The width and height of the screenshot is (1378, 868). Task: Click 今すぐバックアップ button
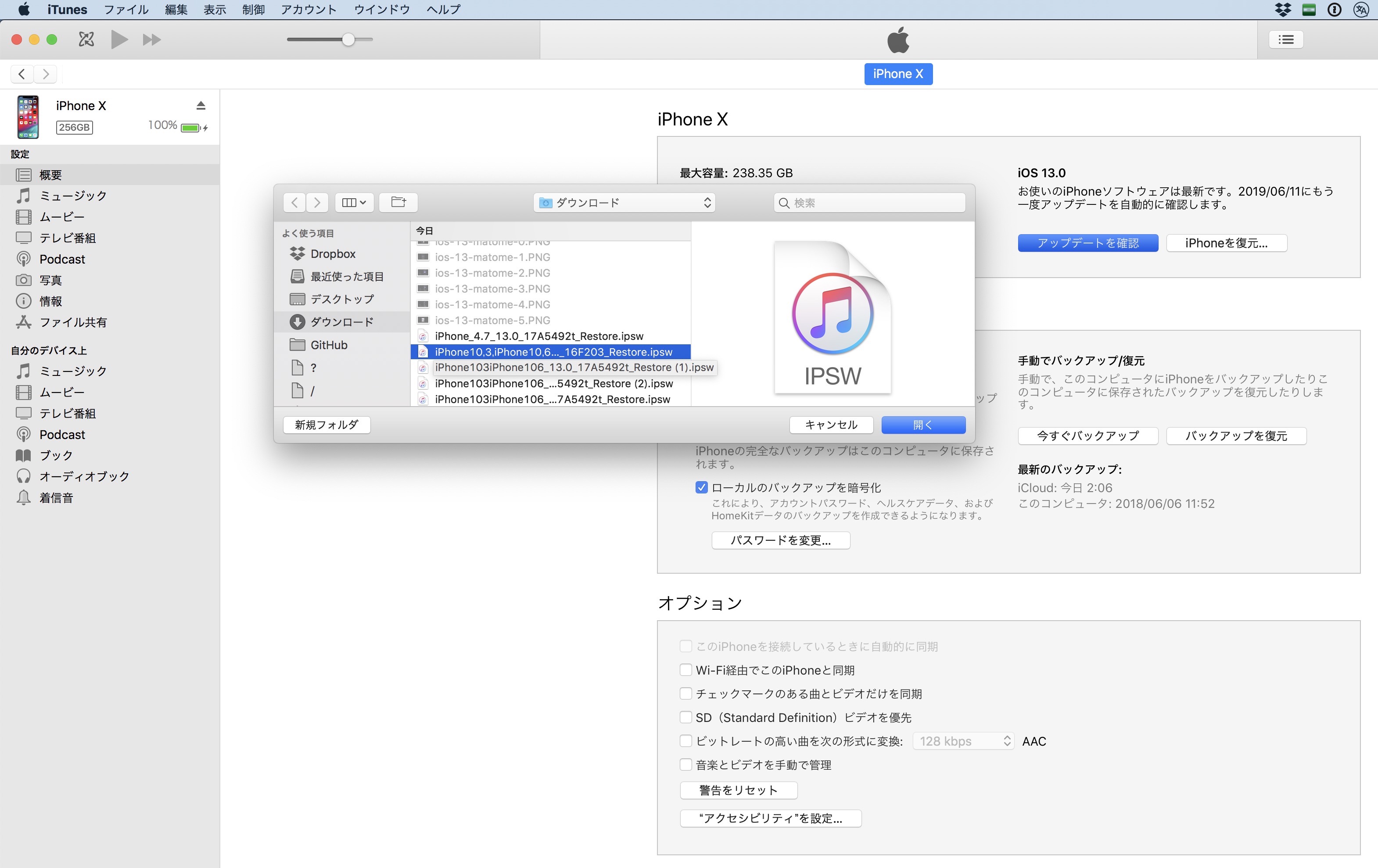pyautogui.click(x=1088, y=436)
